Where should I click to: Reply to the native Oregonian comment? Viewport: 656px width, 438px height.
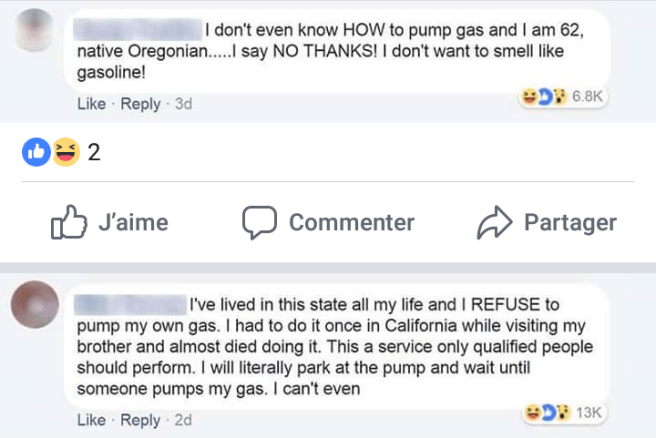(x=140, y=104)
